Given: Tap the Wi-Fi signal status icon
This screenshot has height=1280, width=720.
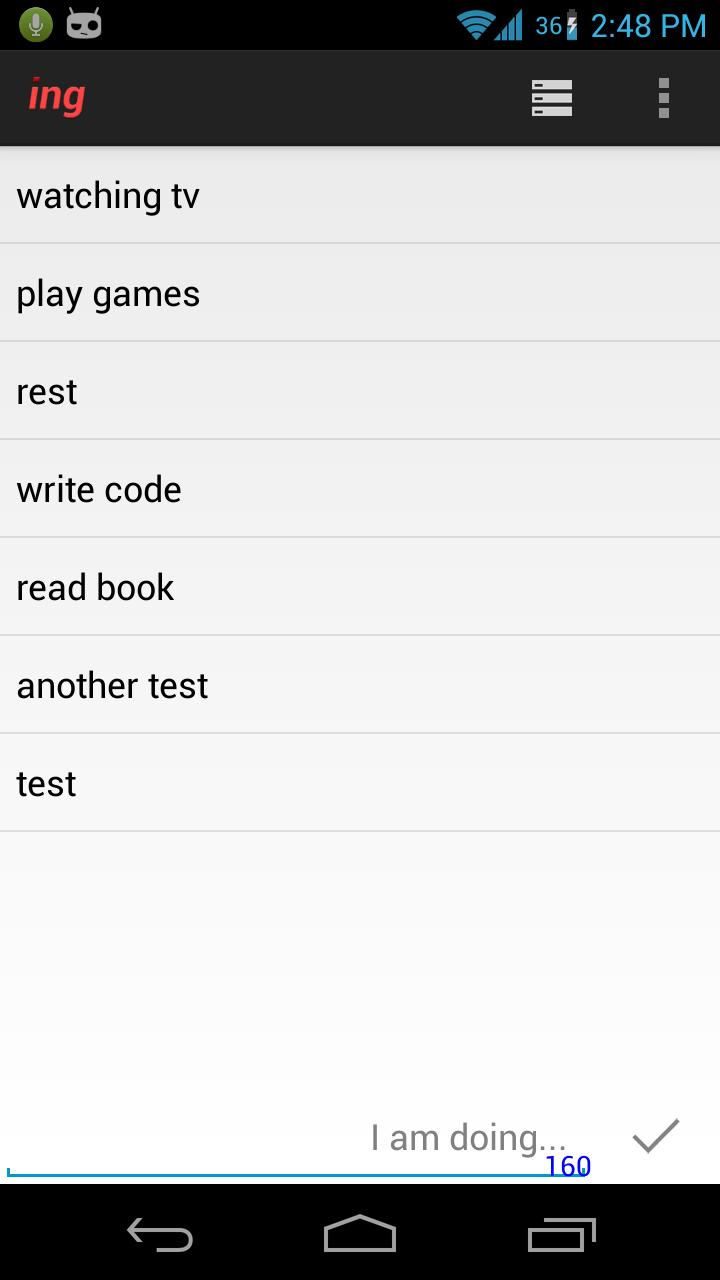Looking at the screenshot, I should [x=475, y=25].
